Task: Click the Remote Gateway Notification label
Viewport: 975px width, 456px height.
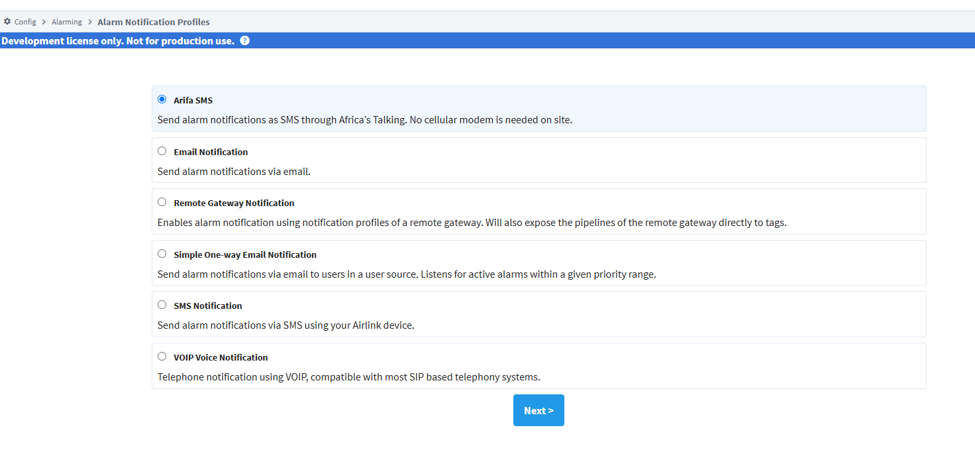Action: tap(234, 203)
